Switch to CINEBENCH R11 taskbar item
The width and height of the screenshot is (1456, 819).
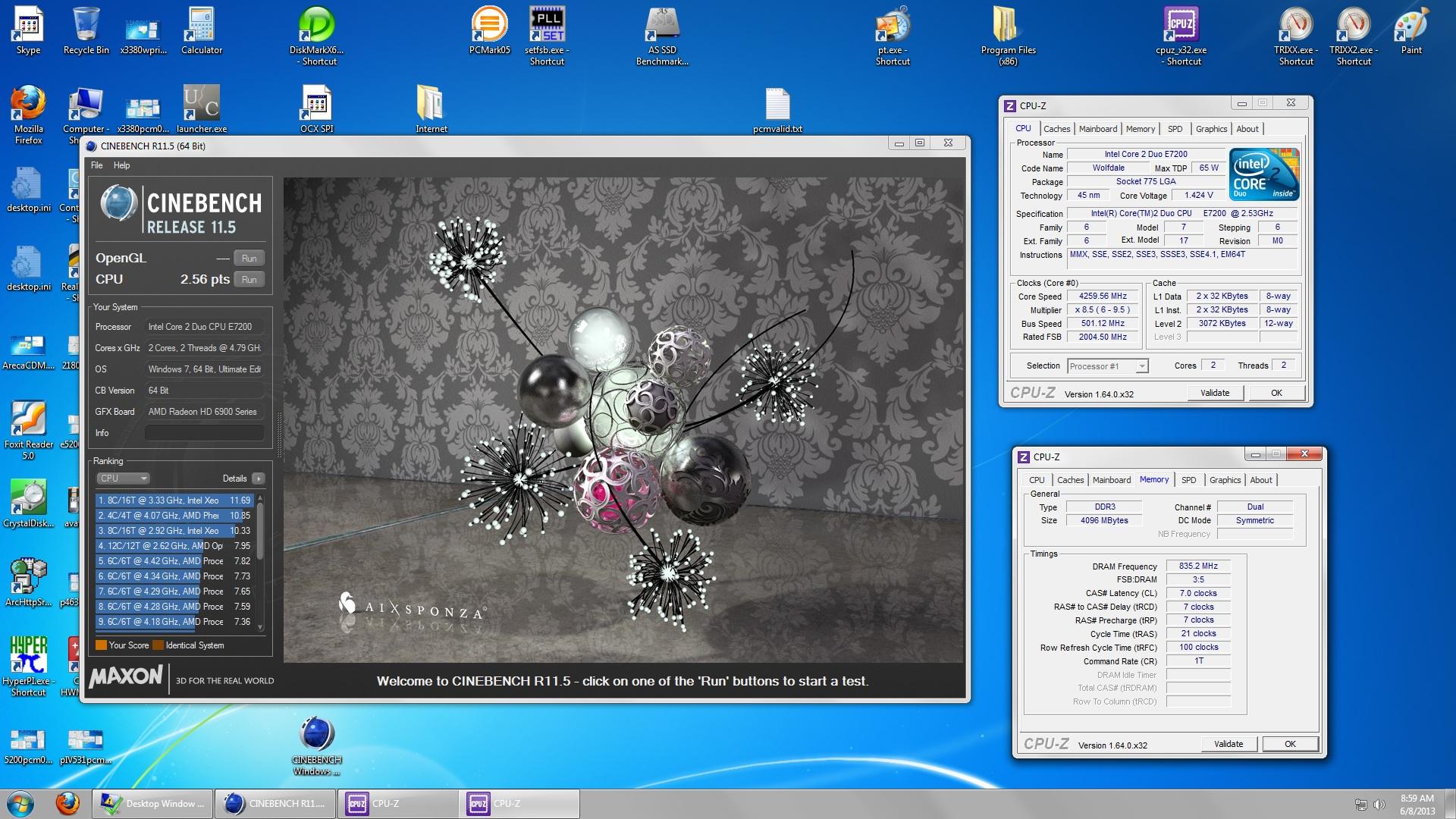coord(275,803)
